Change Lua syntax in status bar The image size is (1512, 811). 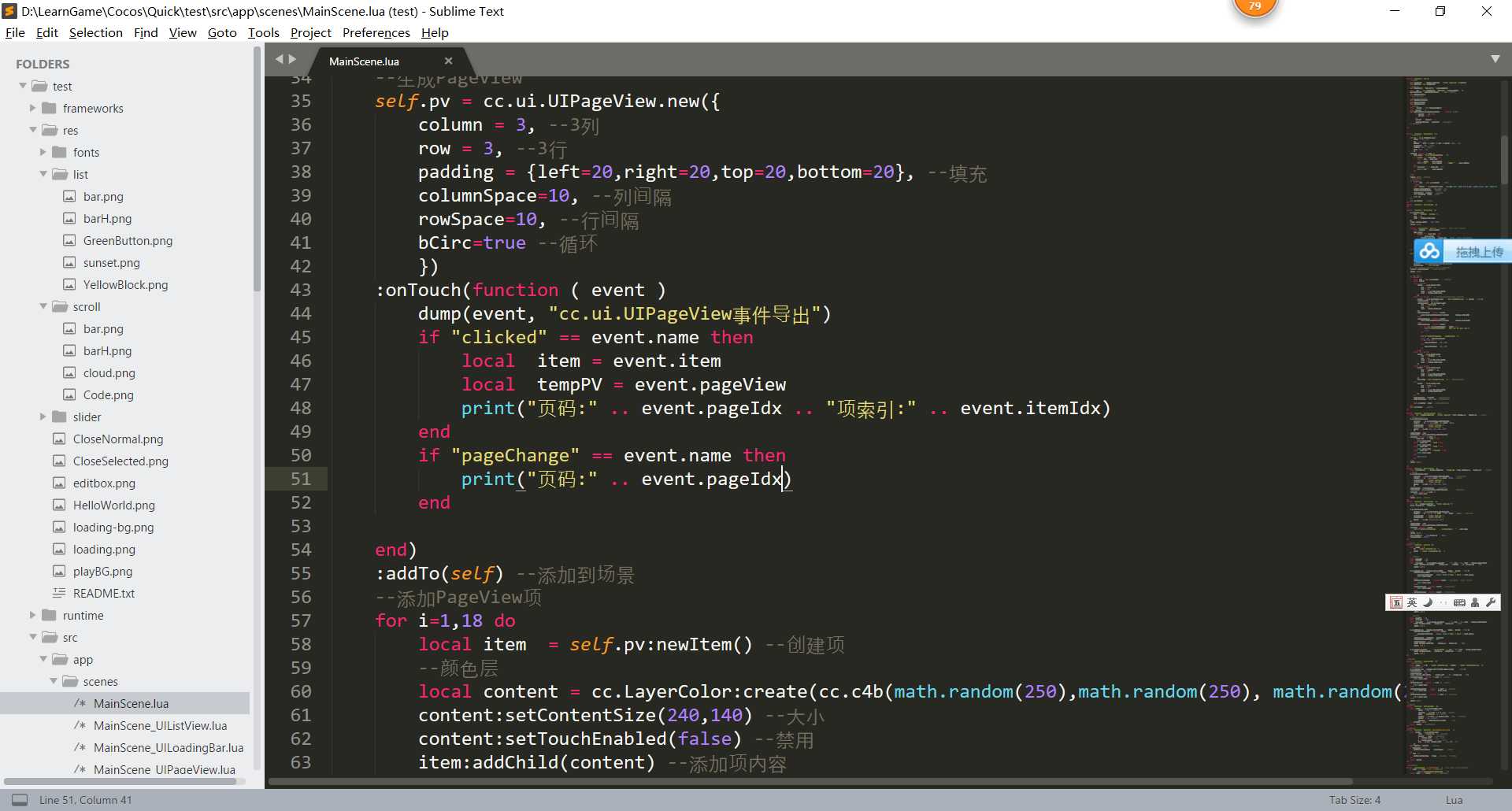[1454, 800]
